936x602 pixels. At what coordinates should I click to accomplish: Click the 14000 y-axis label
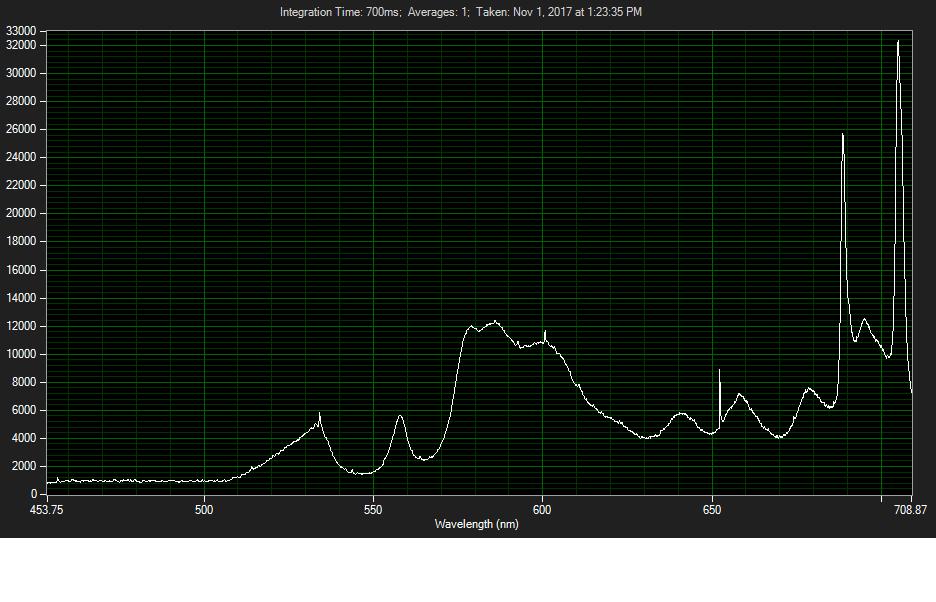tap(21, 298)
